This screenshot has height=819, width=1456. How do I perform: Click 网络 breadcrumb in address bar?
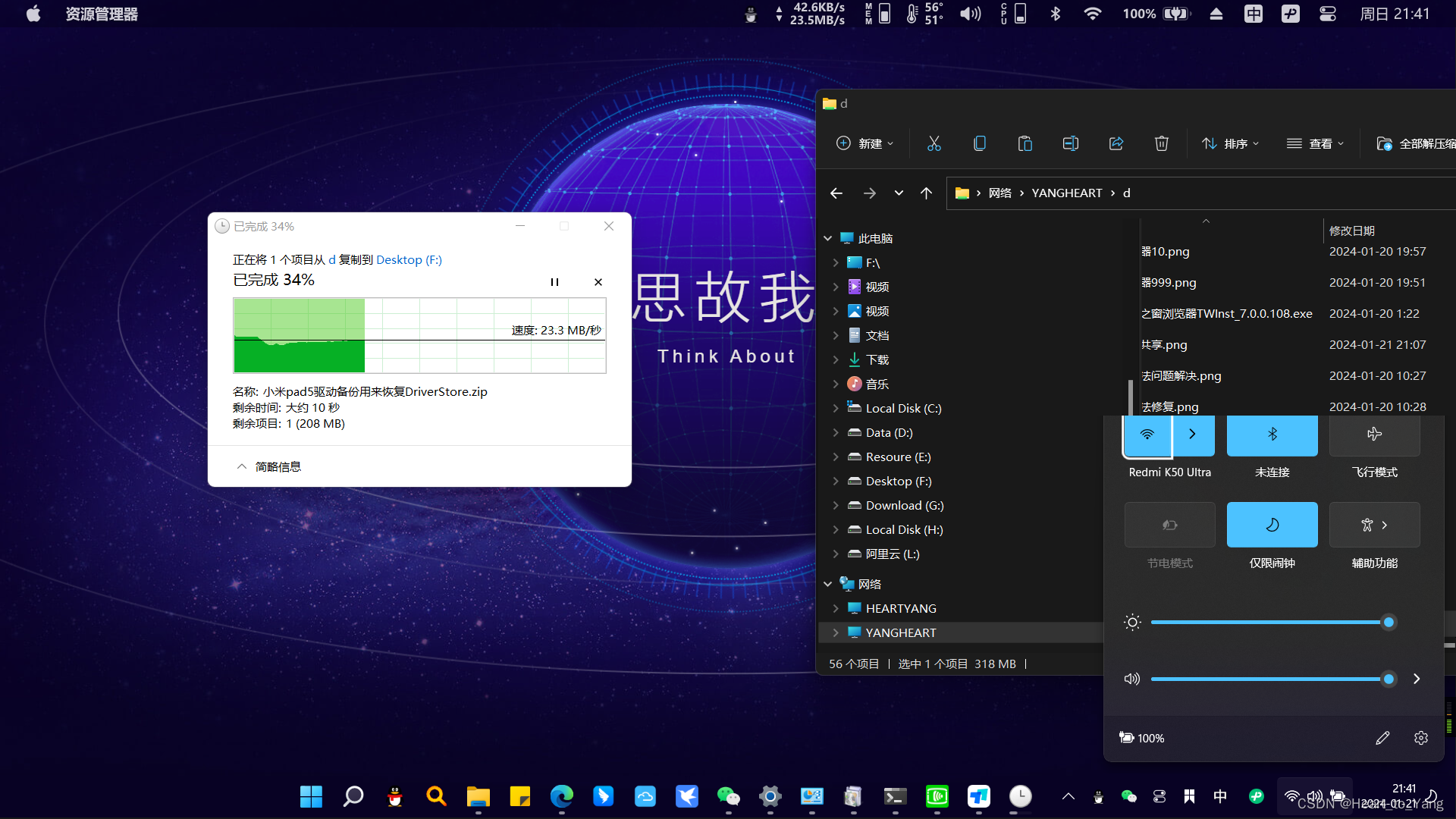point(999,193)
